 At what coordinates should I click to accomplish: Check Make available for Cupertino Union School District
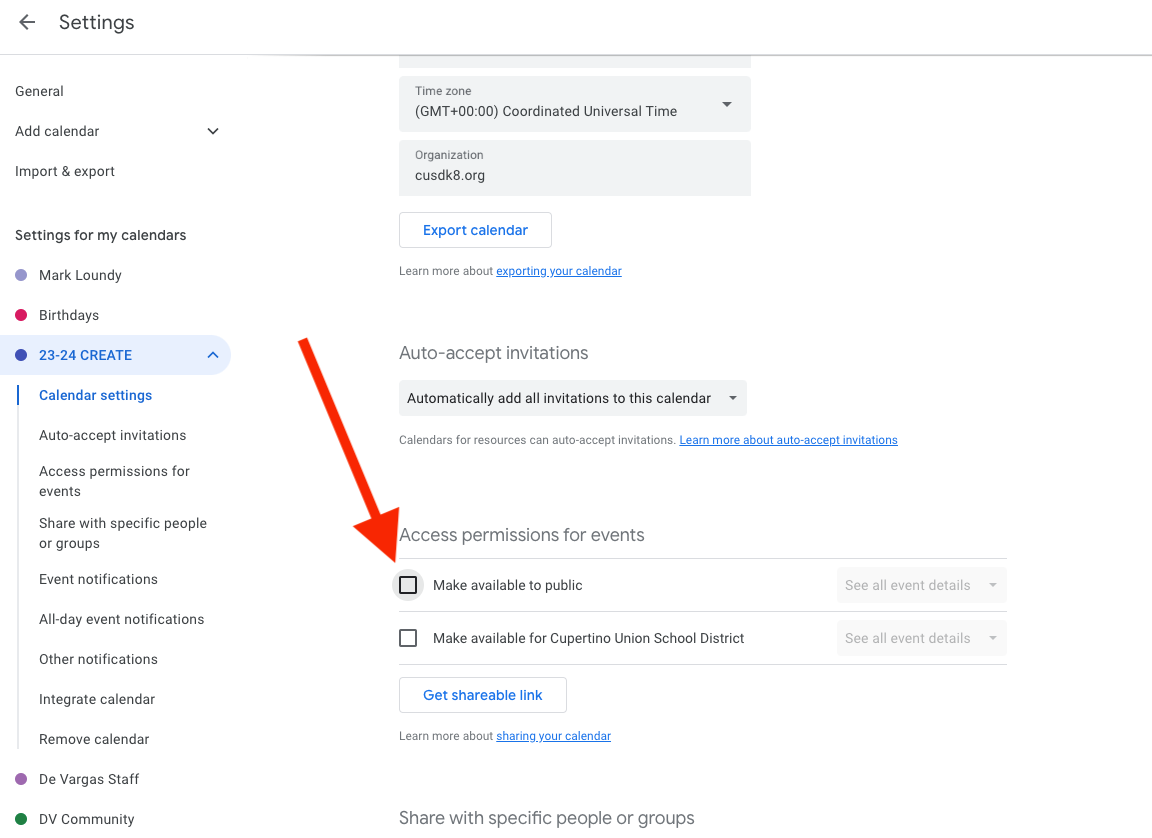pos(408,638)
